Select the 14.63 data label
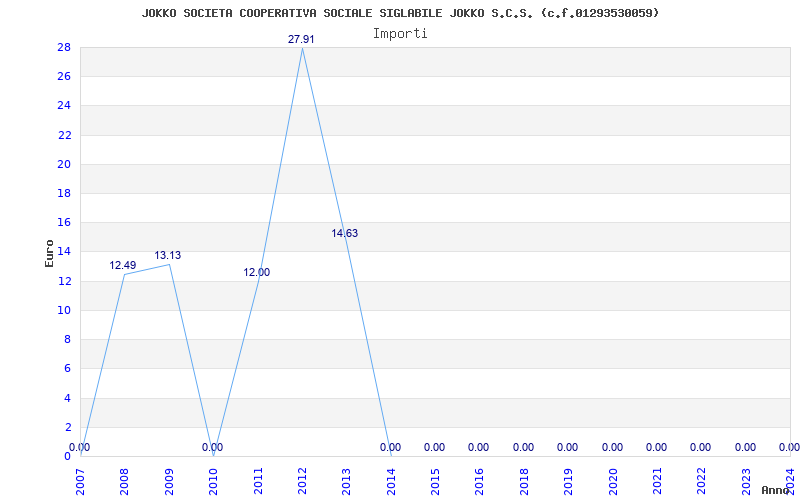 [x=345, y=234]
